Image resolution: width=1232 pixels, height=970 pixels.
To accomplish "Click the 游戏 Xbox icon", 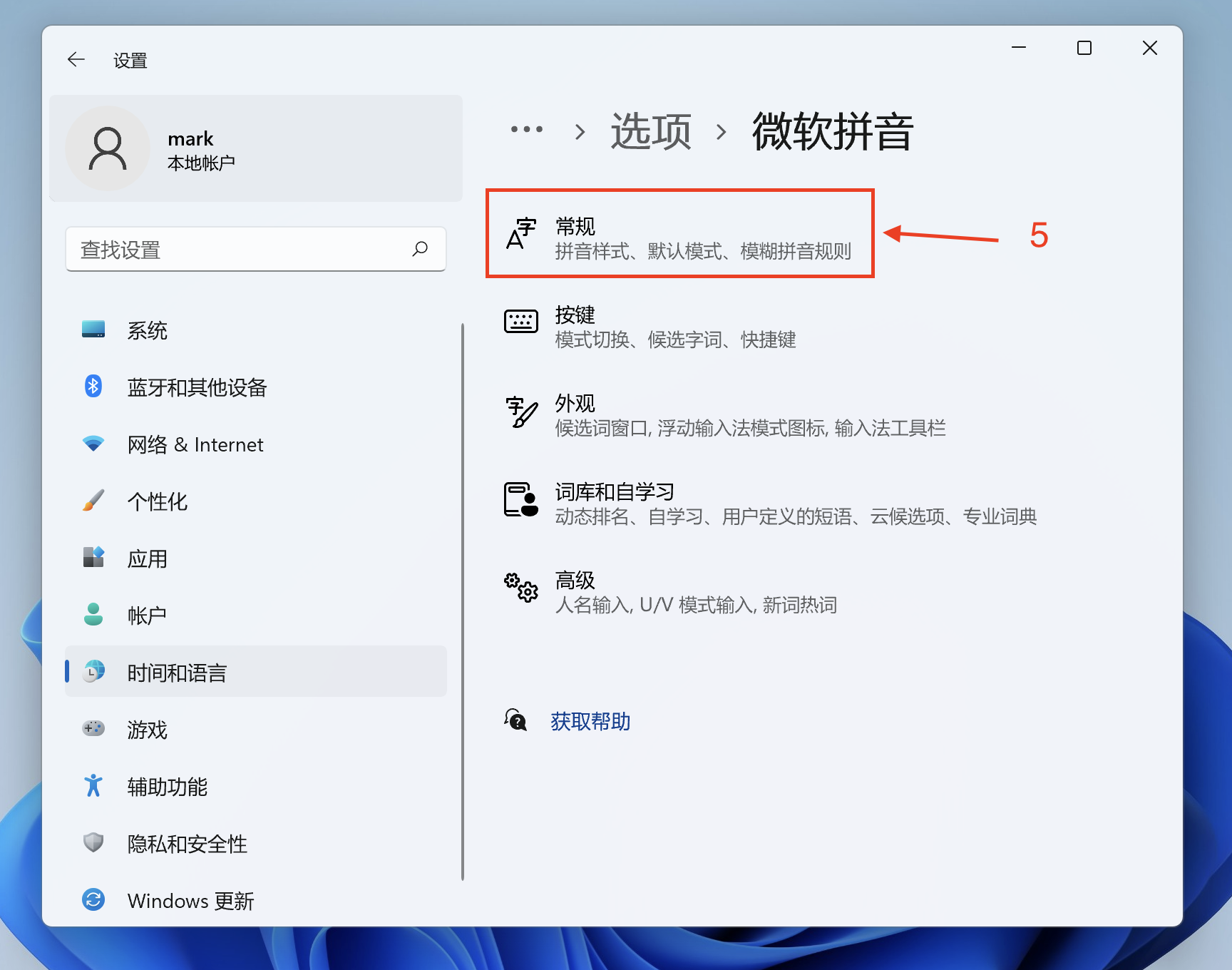I will 93,728.
